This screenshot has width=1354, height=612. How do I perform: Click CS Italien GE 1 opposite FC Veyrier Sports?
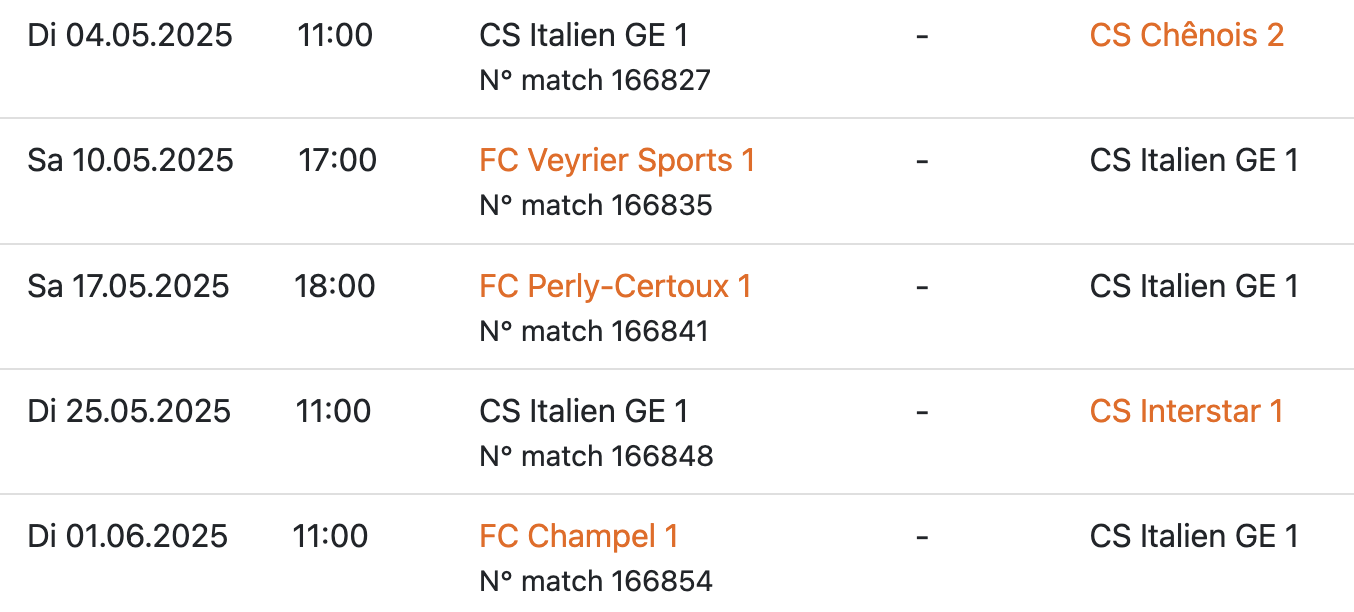pyautogui.click(x=1194, y=161)
